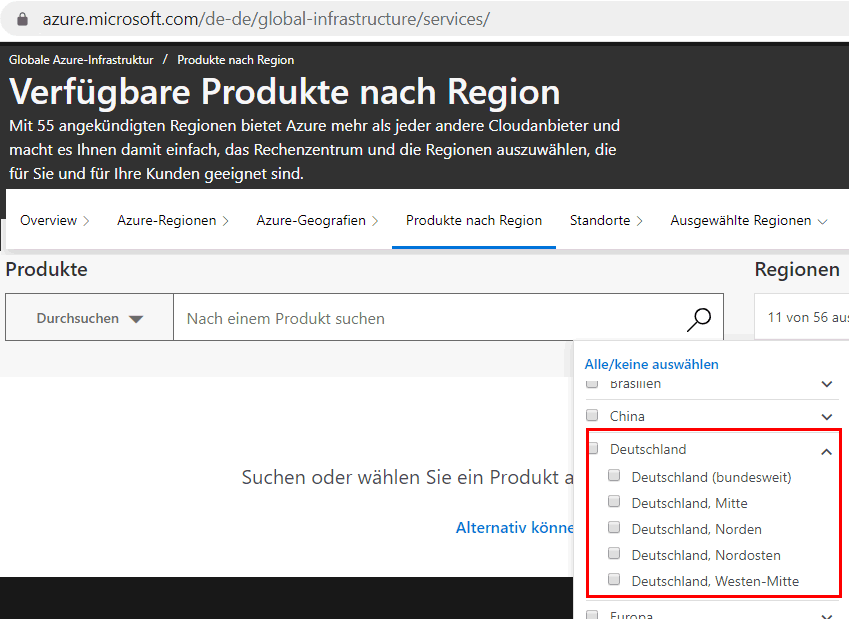This screenshot has height=619, width=849.
Task: Click the China region label
Action: coord(627,416)
